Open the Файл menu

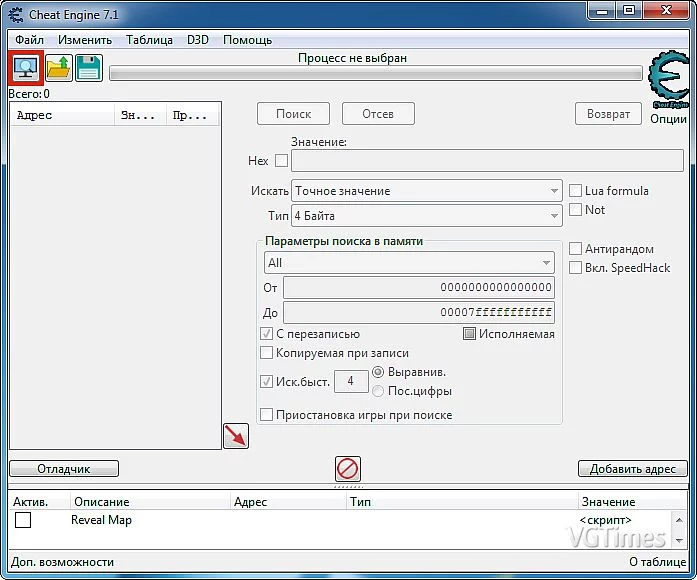[x=29, y=40]
